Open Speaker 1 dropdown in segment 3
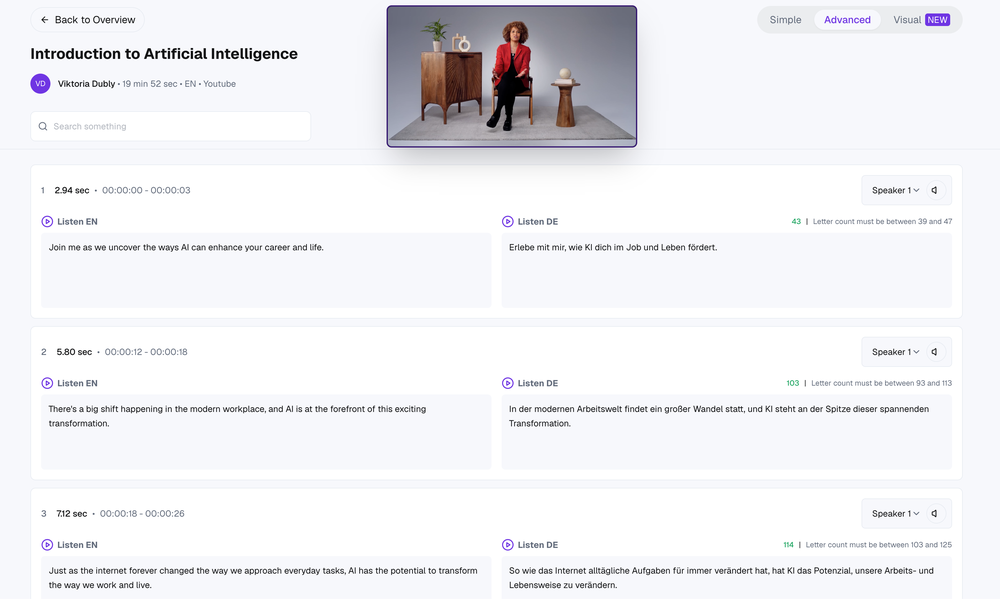Screen dimensions: 1000x599 [x=895, y=514]
